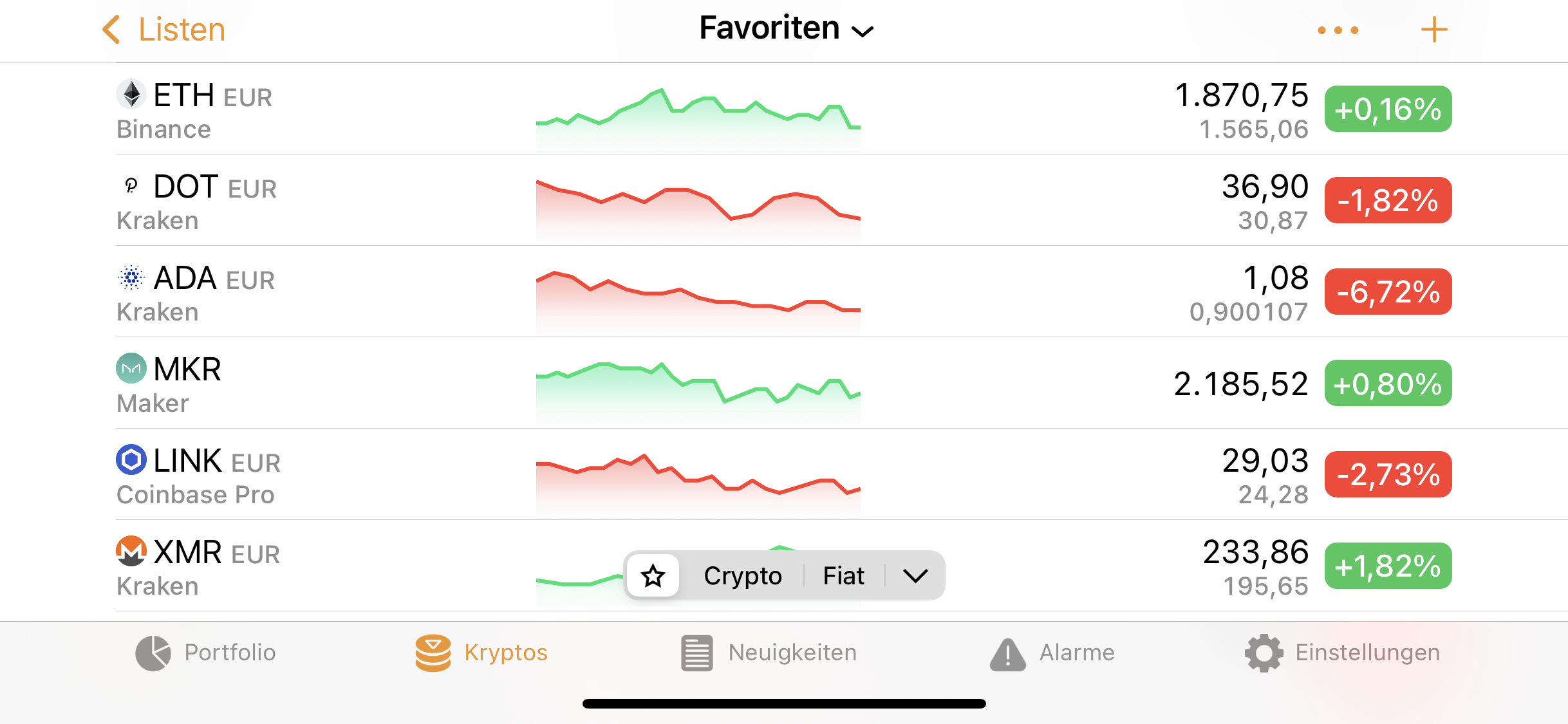The height and width of the screenshot is (724, 1568).
Task: Open the Alarme alerts tab
Action: (x=1052, y=653)
